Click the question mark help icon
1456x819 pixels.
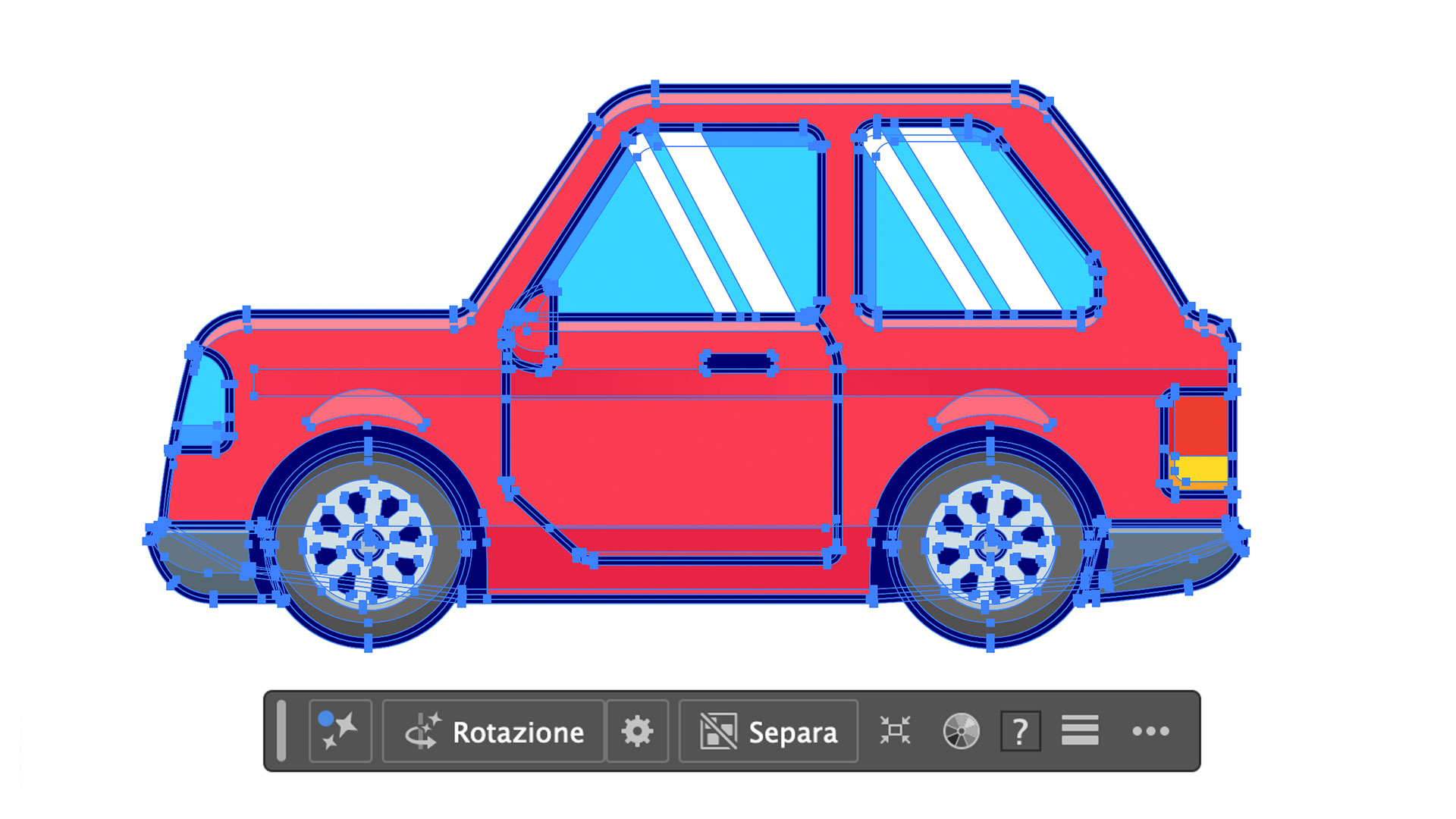(1020, 731)
